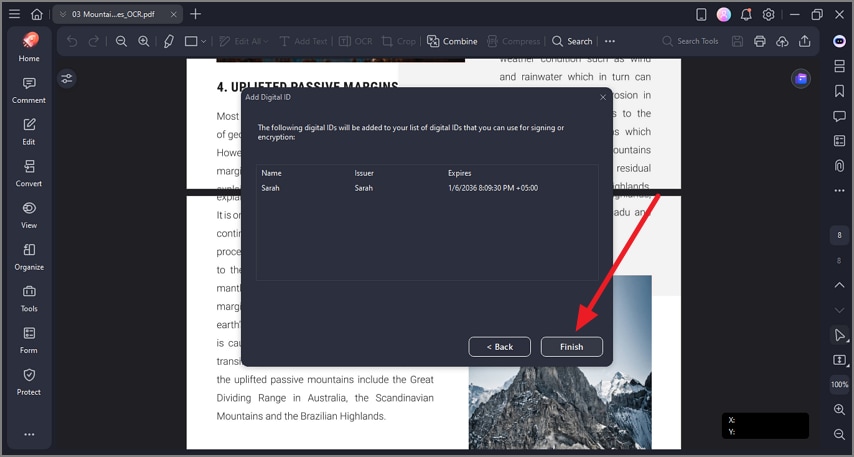The image size is (854, 457).
Task: Open the Convert section in sidebar
Action: pos(29,173)
